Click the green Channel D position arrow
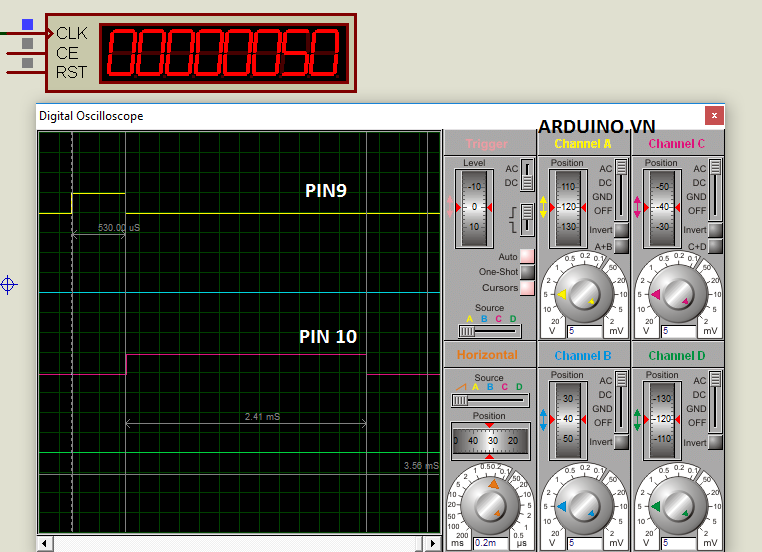Screen dimensions: 762x552 tap(638, 420)
